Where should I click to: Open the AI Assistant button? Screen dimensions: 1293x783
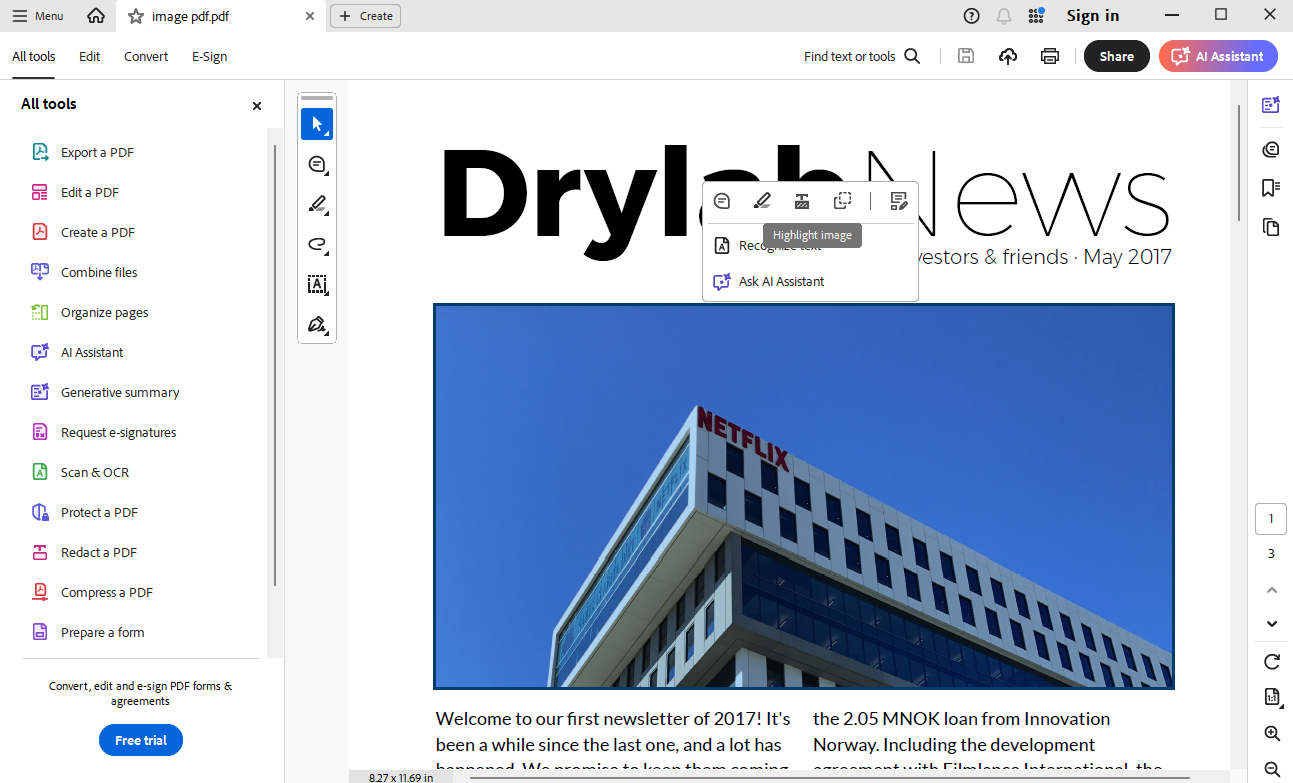click(x=1218, y=56)
